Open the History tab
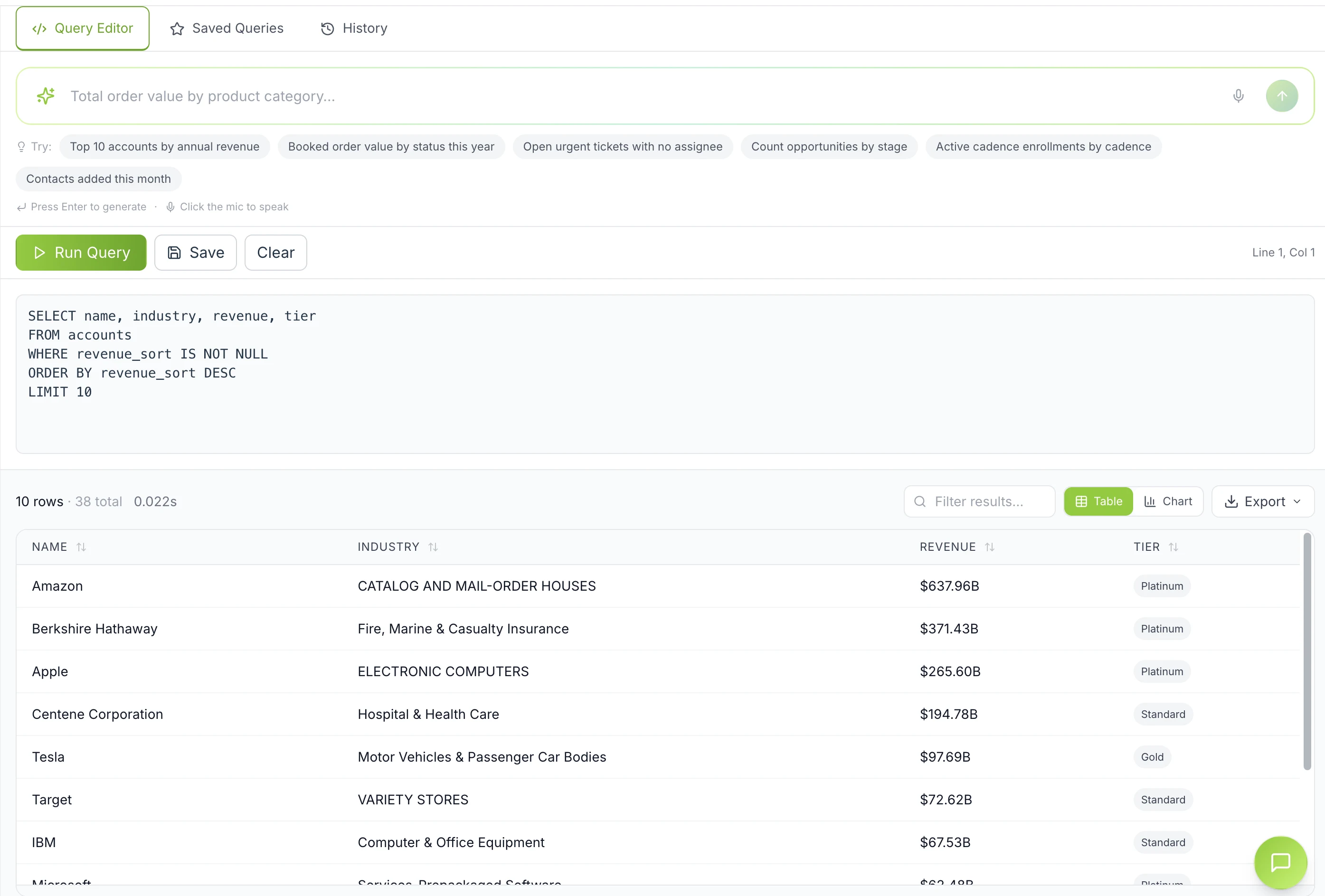The height and width of the screenshot is (896, 1325). click(353, 28)
